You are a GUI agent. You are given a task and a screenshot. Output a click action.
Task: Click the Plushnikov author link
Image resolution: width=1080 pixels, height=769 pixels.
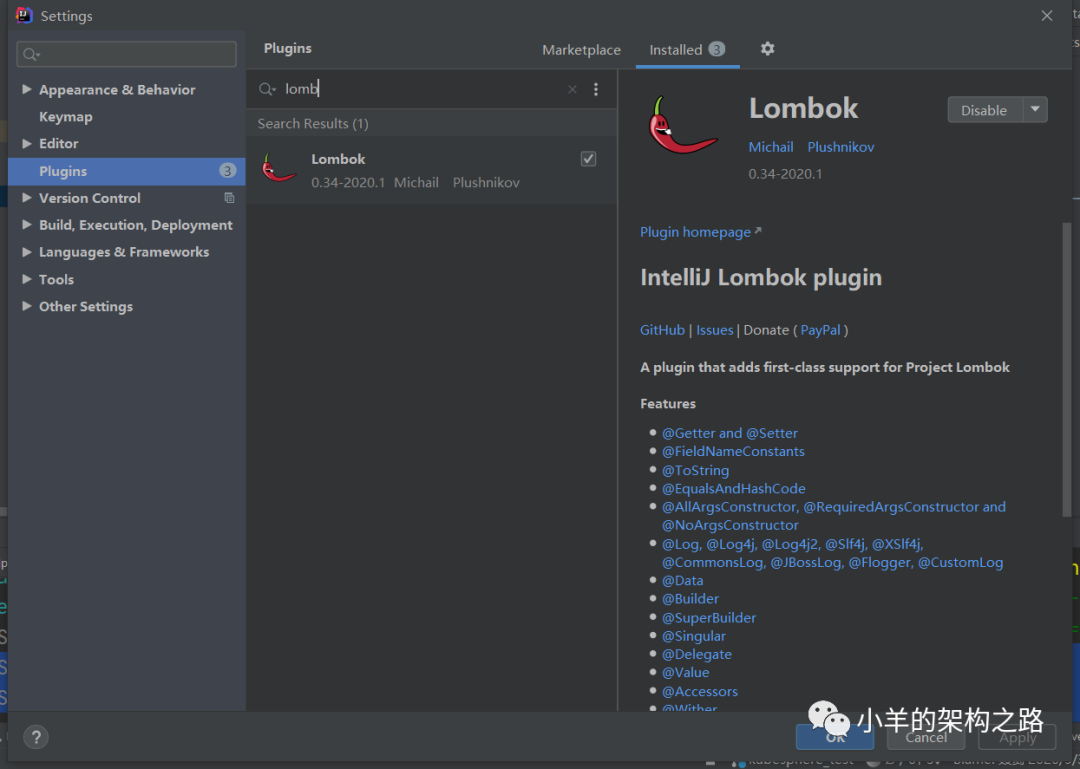[840, 147]
